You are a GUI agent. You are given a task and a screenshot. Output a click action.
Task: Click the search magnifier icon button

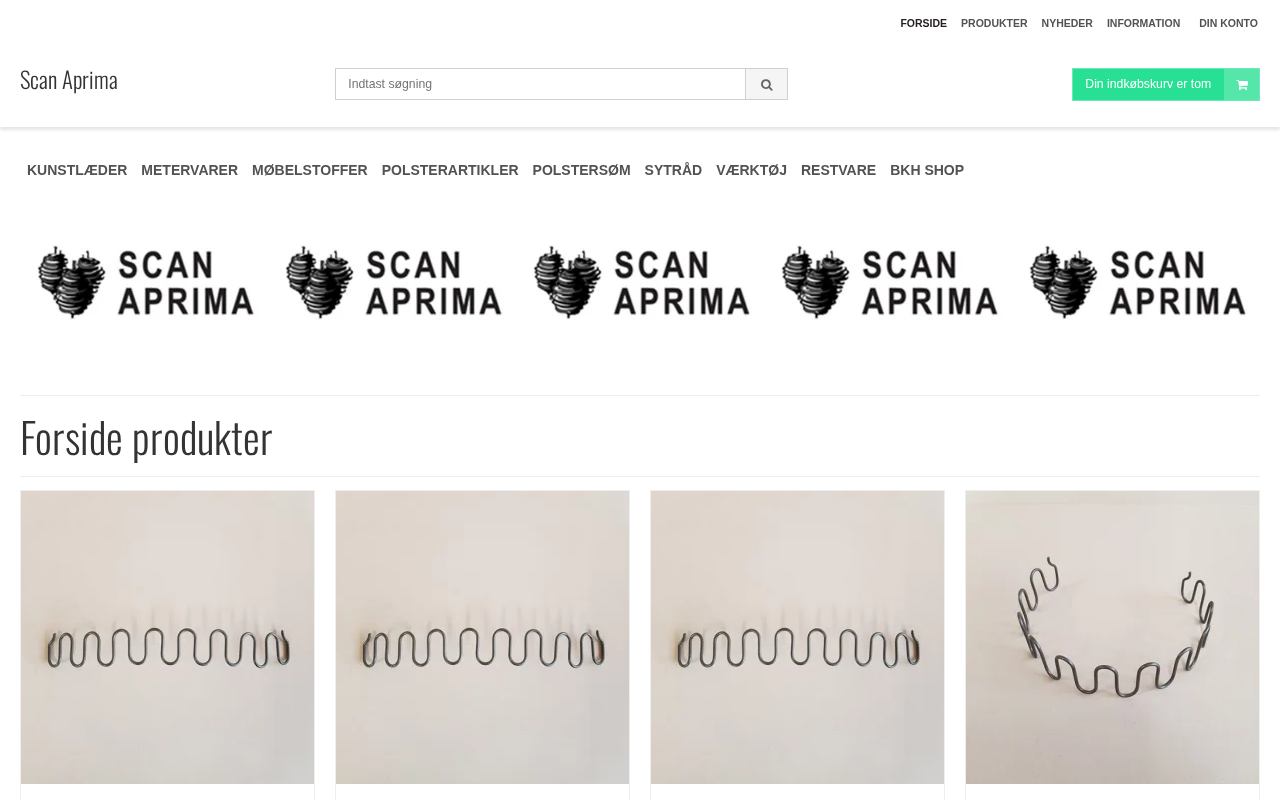pyautogui.click(x=766, y=84)
